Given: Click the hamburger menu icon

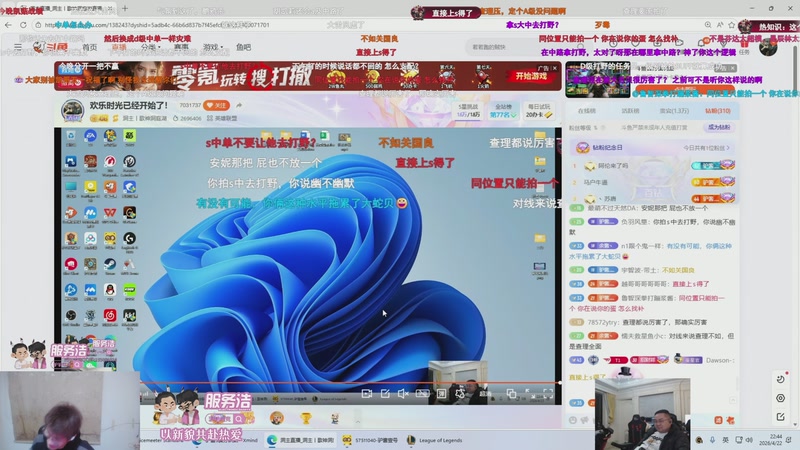Looking at the screenshot, I should pyautogui.click(x=18, y=47).
